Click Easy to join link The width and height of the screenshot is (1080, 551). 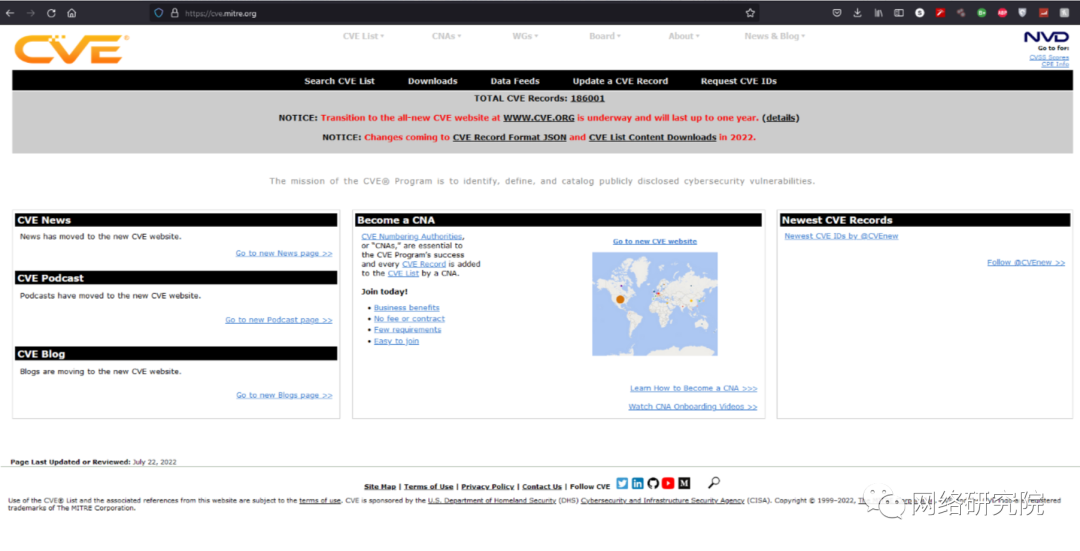(x=396, y=341)
